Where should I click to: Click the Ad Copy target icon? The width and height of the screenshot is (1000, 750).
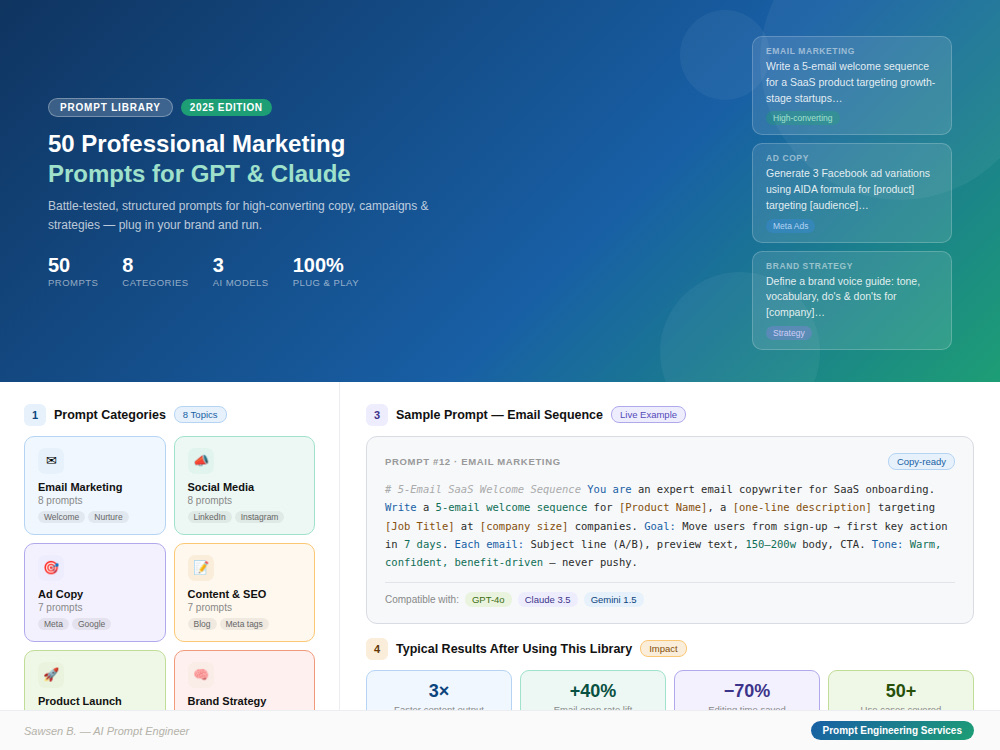point(51,568)
